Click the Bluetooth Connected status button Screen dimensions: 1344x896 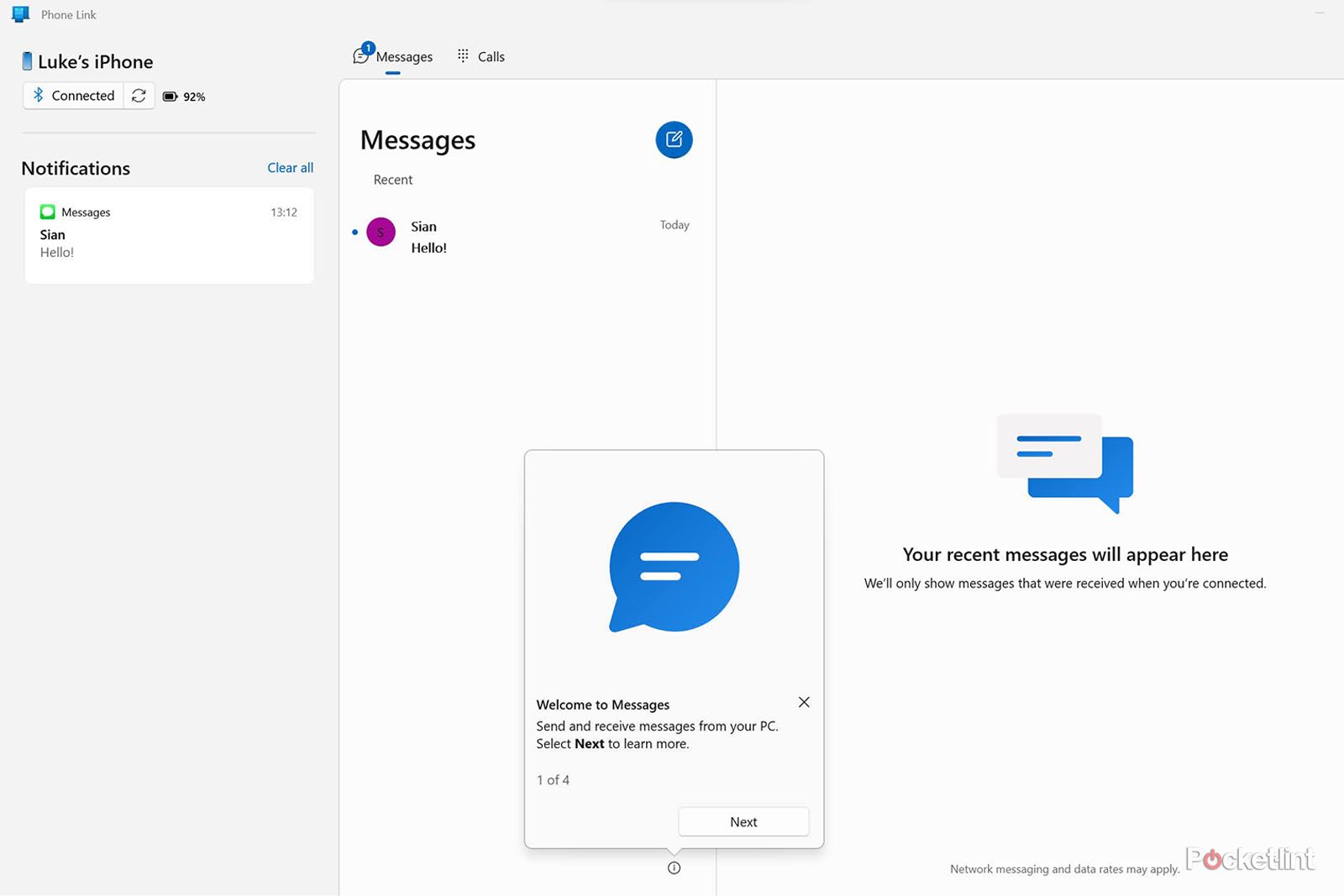pyautogui.click(x=73, y=96)
